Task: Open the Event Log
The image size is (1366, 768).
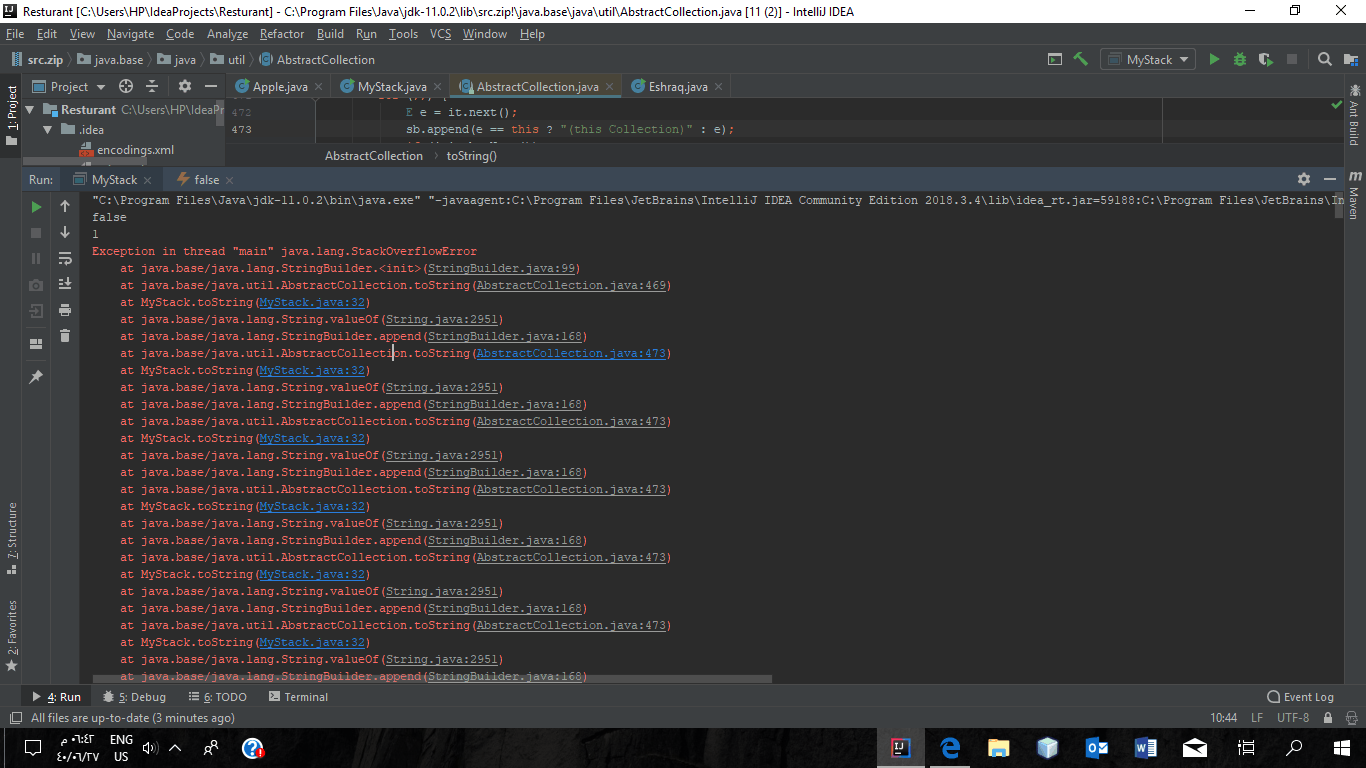Action: point(1300,697)
